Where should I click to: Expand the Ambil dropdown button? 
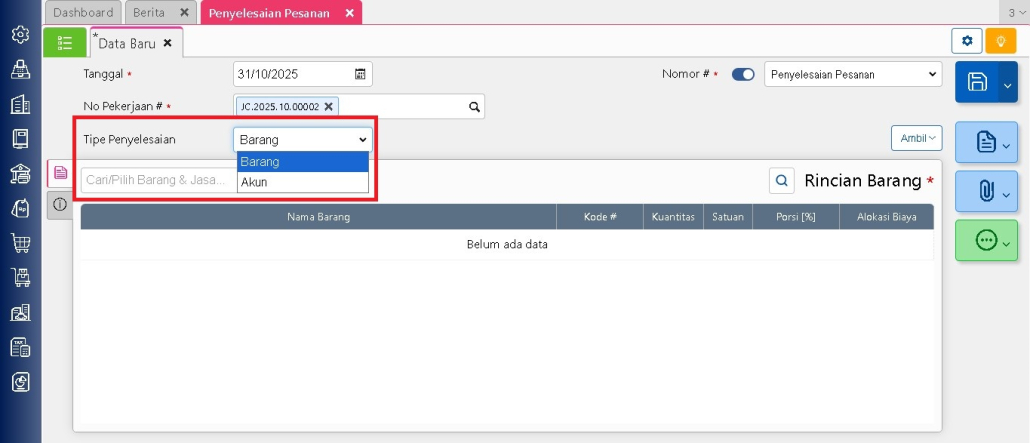coord(917,138)
